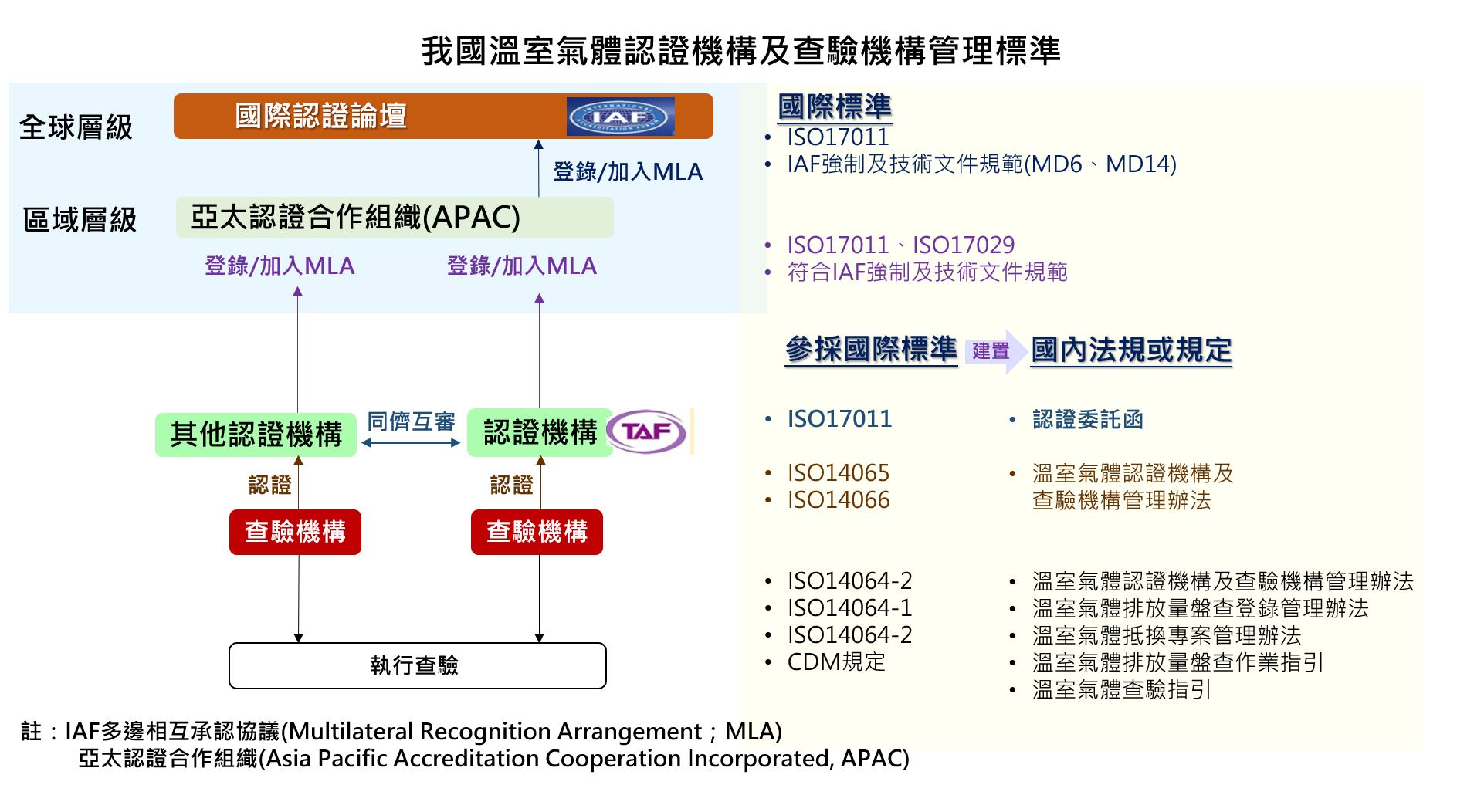Click the 國際標準 underlined heading
This screenshot has width=1457, height=812.
coord(835,107)
